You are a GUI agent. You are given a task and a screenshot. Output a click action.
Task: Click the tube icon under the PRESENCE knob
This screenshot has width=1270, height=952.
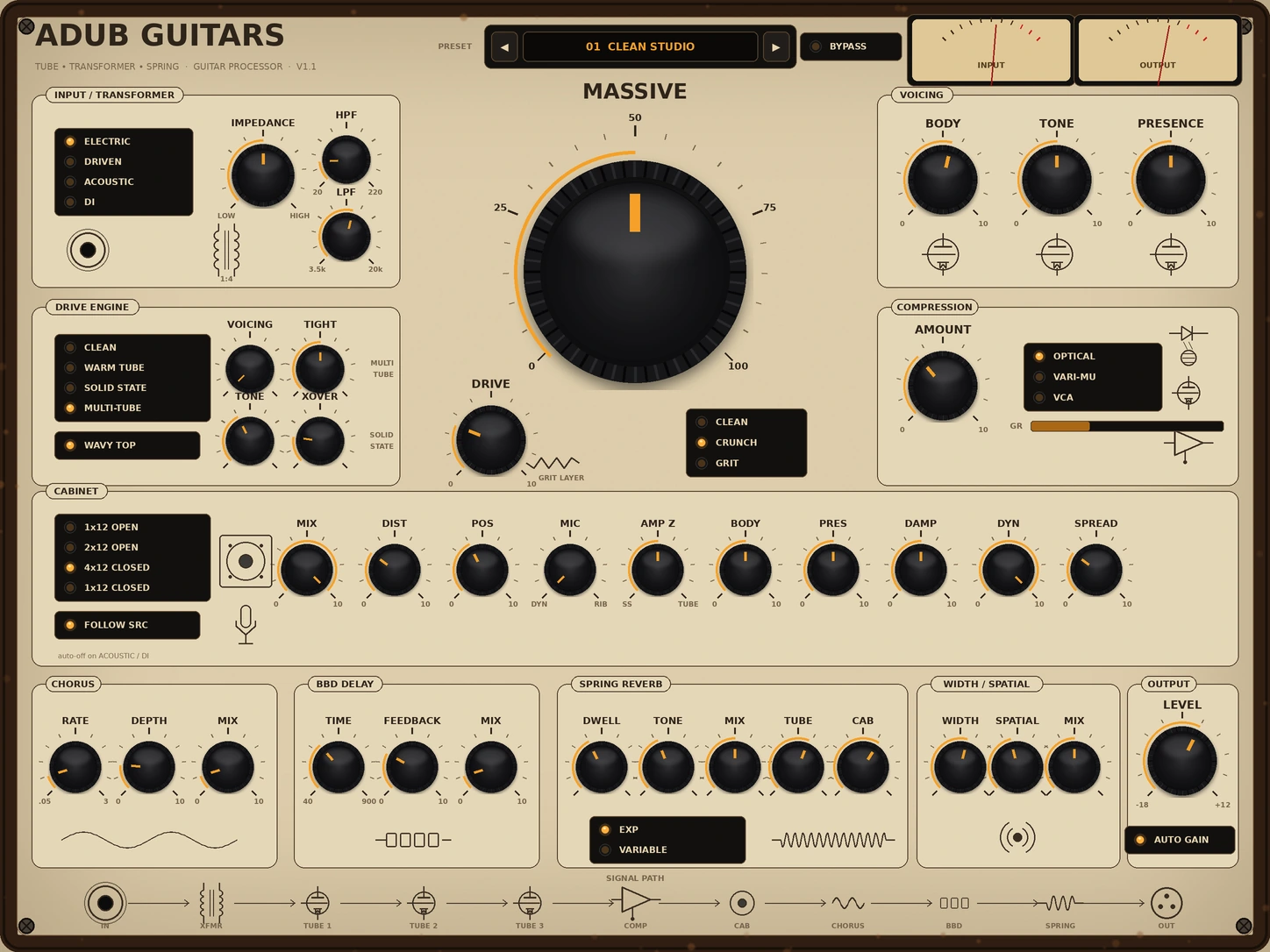point(1170,254)
